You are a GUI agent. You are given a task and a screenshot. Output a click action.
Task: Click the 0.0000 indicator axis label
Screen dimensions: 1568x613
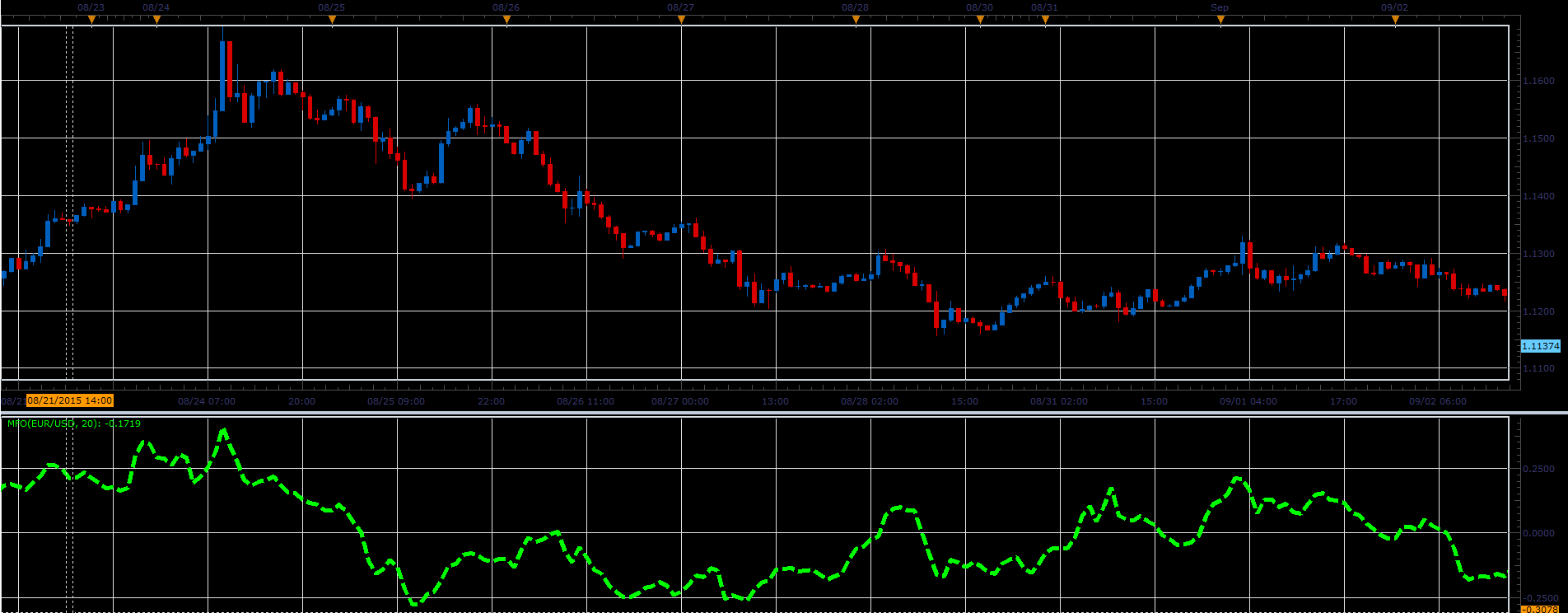click(1539, 533)
